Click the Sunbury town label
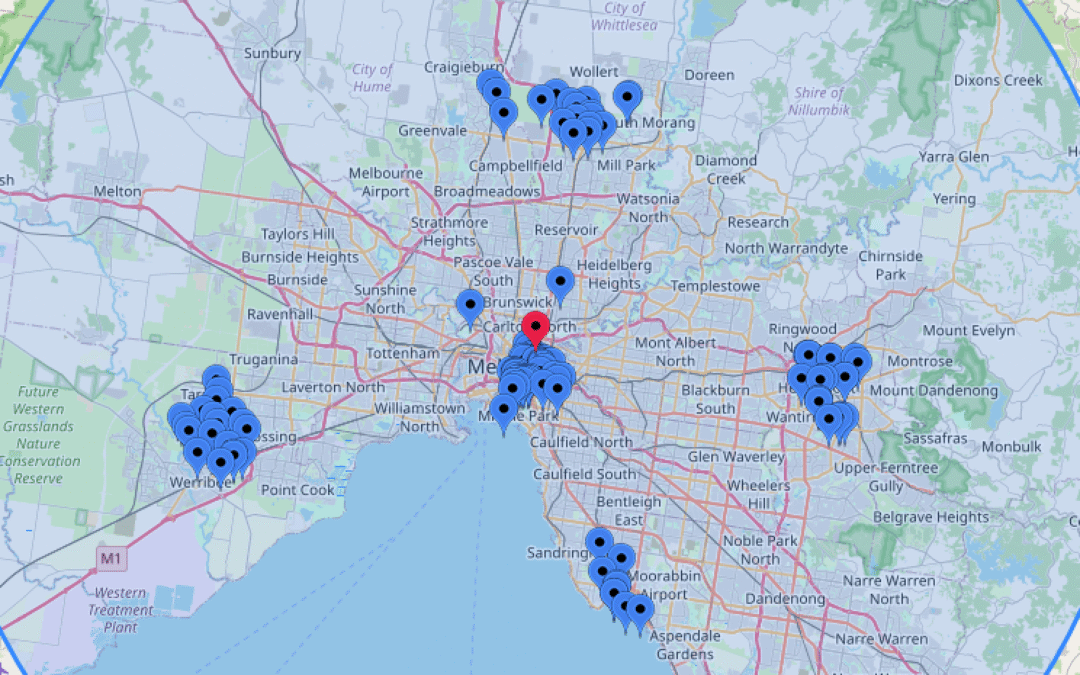Image resolution: width=1080 pixels, height=675 pixels. pyautogui.click(x=272, y=54)
